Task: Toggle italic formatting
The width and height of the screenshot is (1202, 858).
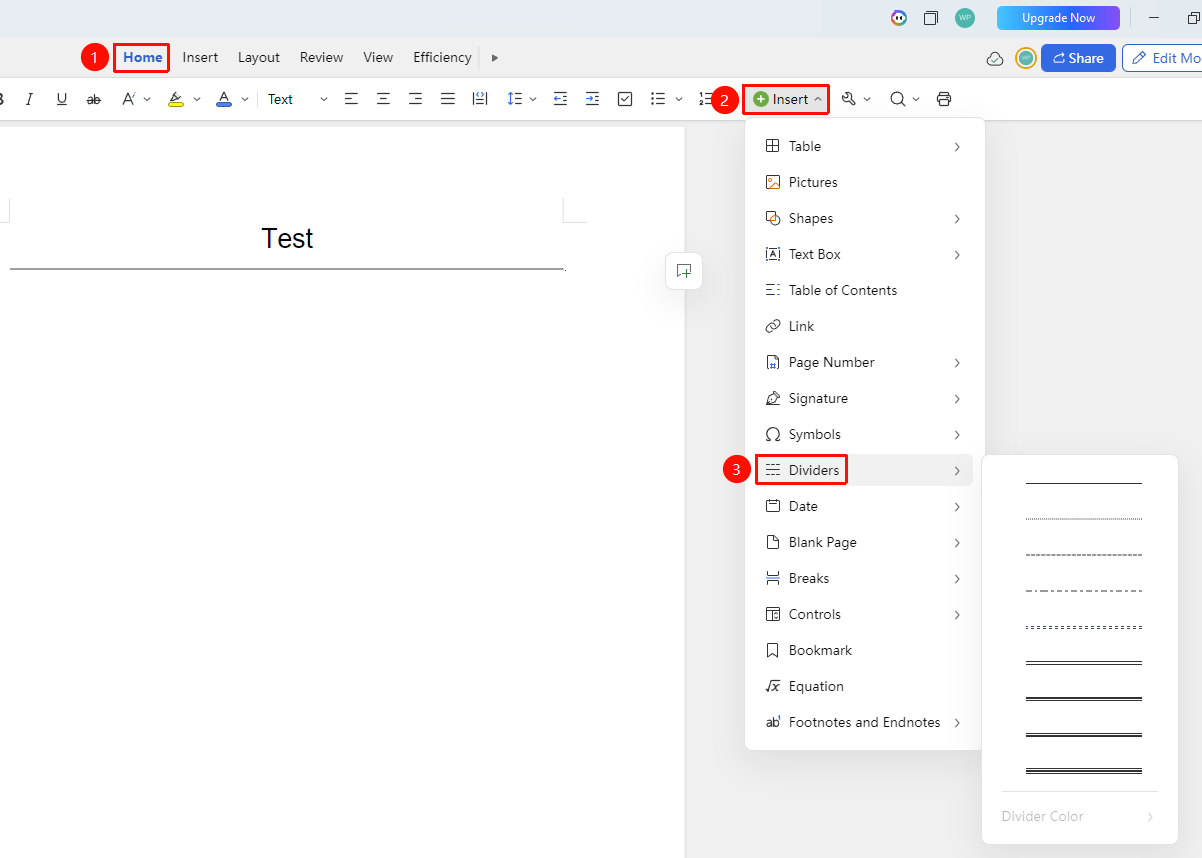Action: [29, 99]
